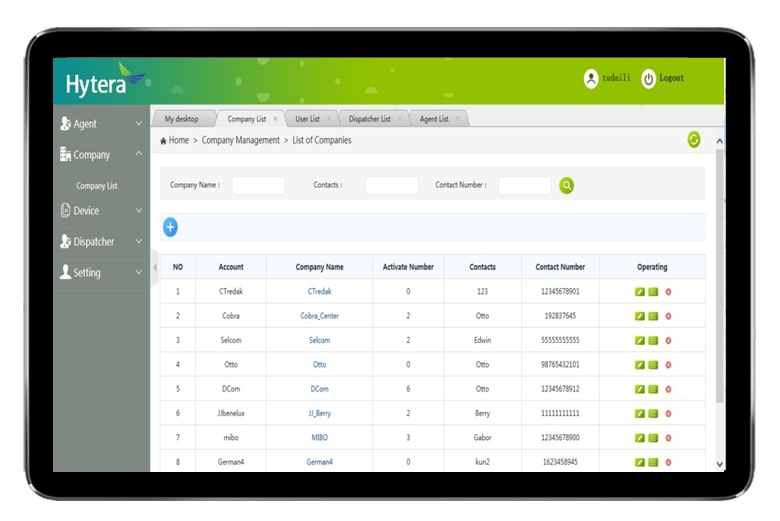Click the Home icon in breadcrumb
This screenshot has width=780, height=521.
pyautogui.click(x=164, y=141)
